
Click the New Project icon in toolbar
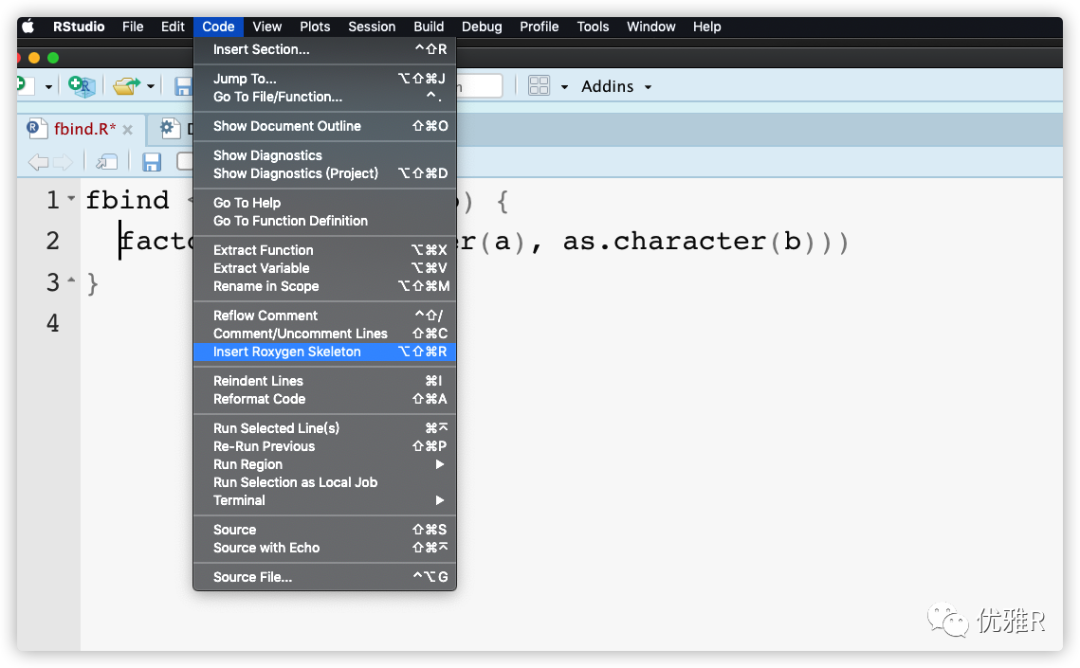(81, 86)
